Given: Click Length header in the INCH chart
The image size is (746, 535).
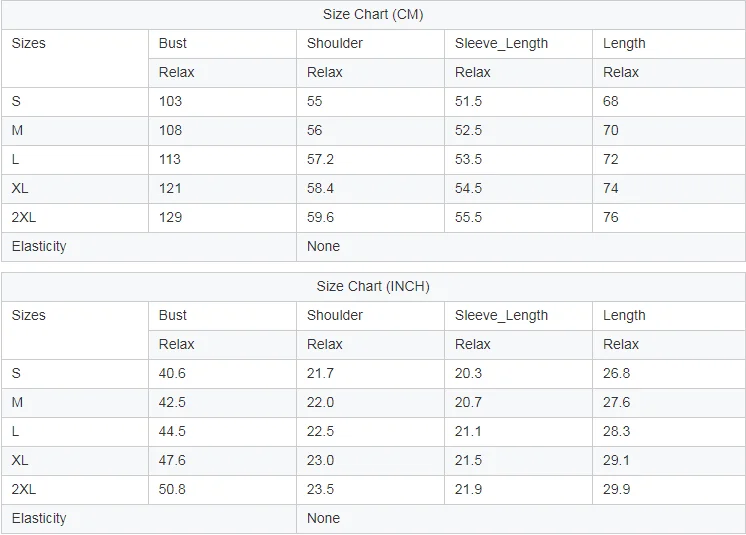Looking at the screenshot, I should click(624, 315).
